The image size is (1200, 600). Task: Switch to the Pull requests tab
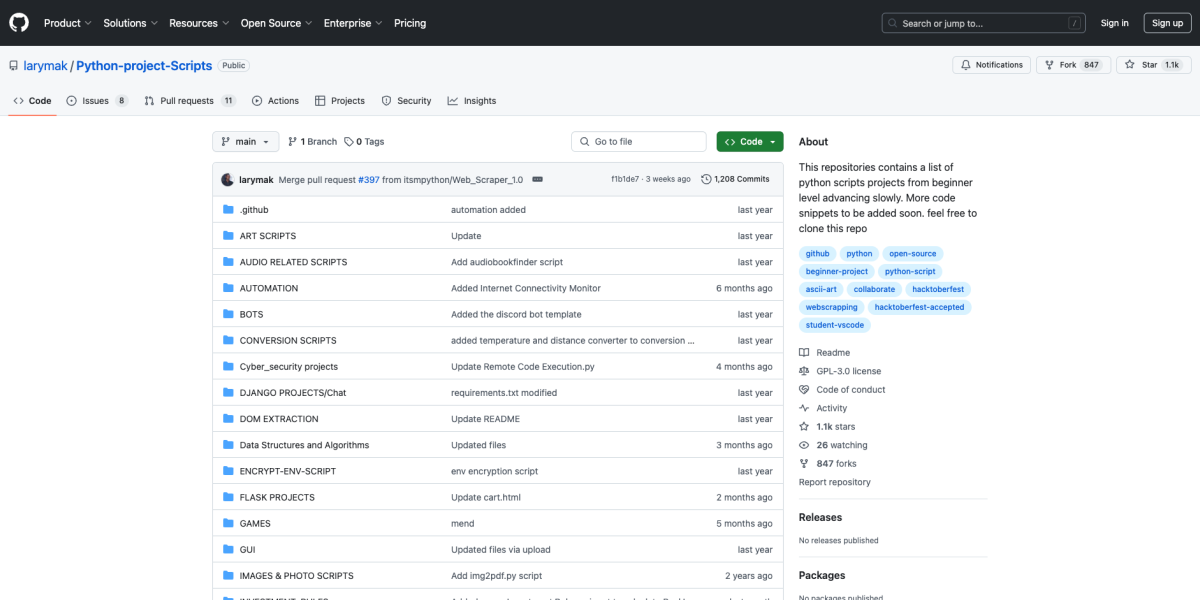(189, 101)
